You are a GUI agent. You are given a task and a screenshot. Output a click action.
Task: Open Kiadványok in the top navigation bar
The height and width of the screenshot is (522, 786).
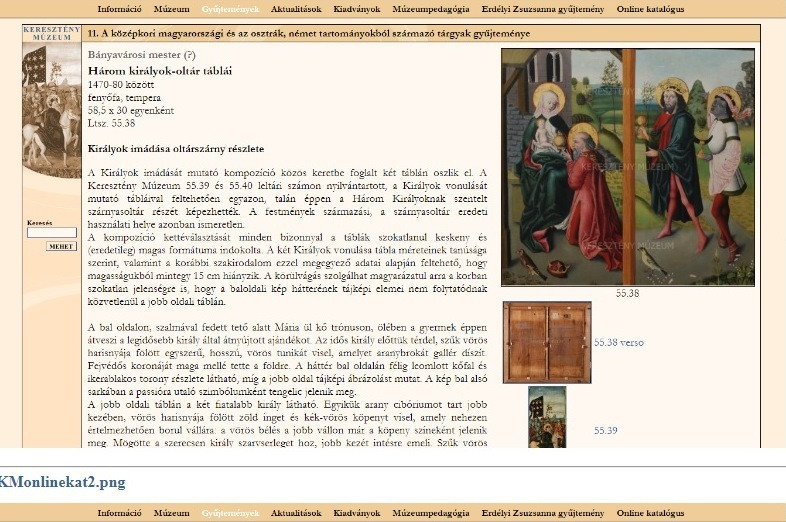[x=357, y=9]
